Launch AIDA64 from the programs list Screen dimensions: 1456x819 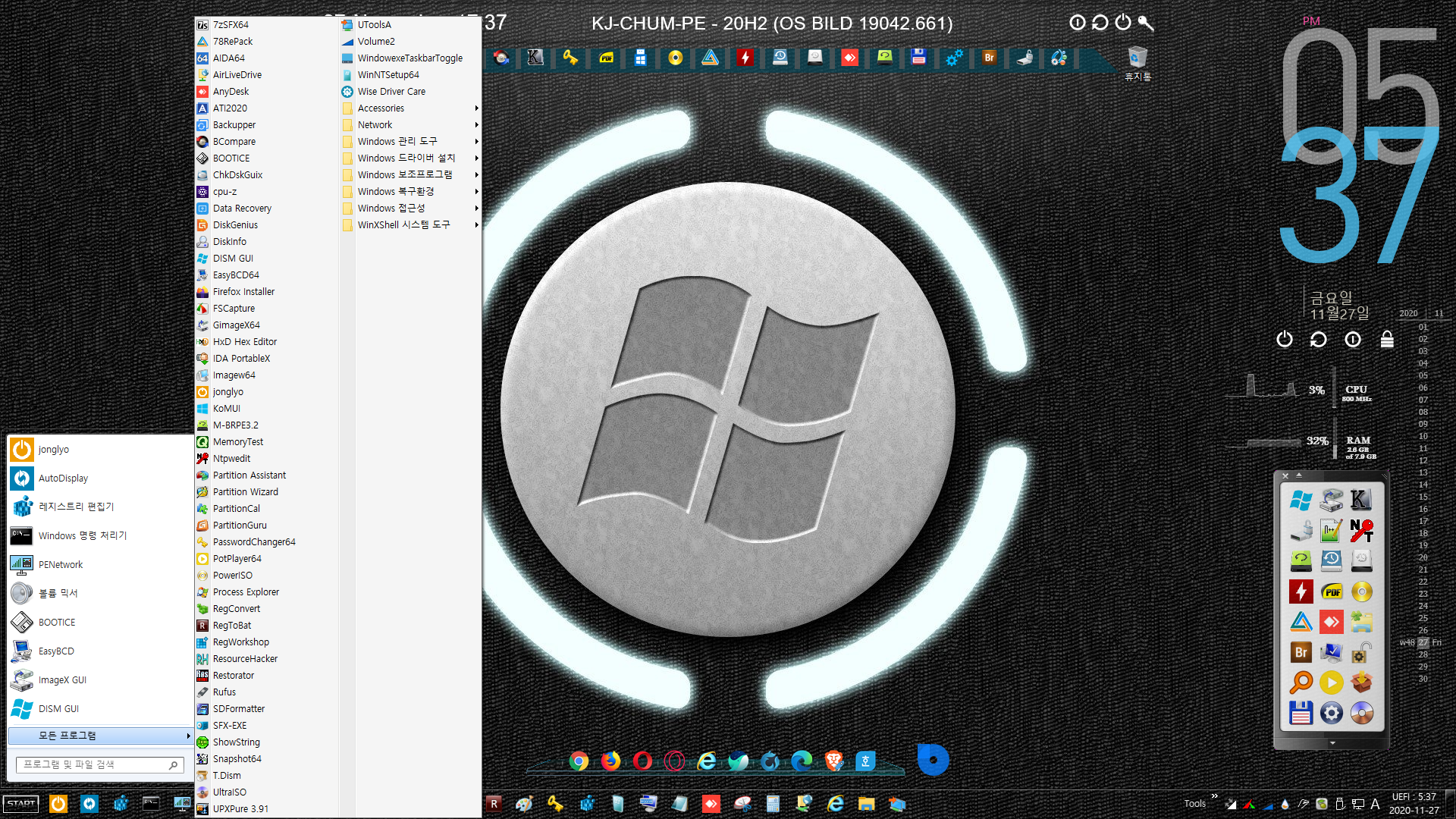click(x=266, y=58)
